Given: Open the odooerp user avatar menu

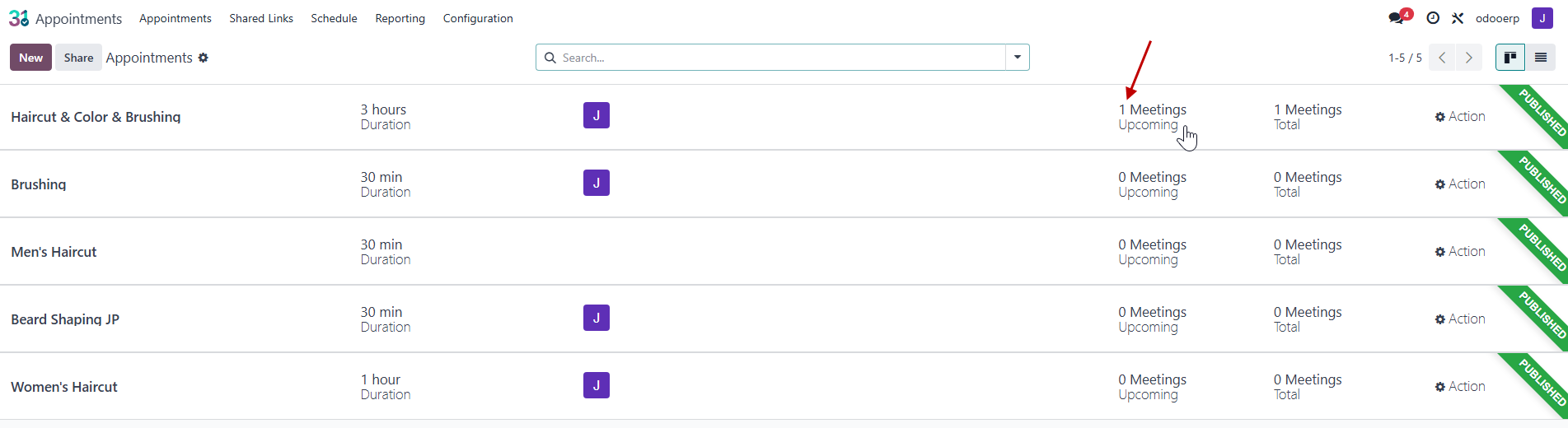Looking at the screenshot, I should (1542, 18).
